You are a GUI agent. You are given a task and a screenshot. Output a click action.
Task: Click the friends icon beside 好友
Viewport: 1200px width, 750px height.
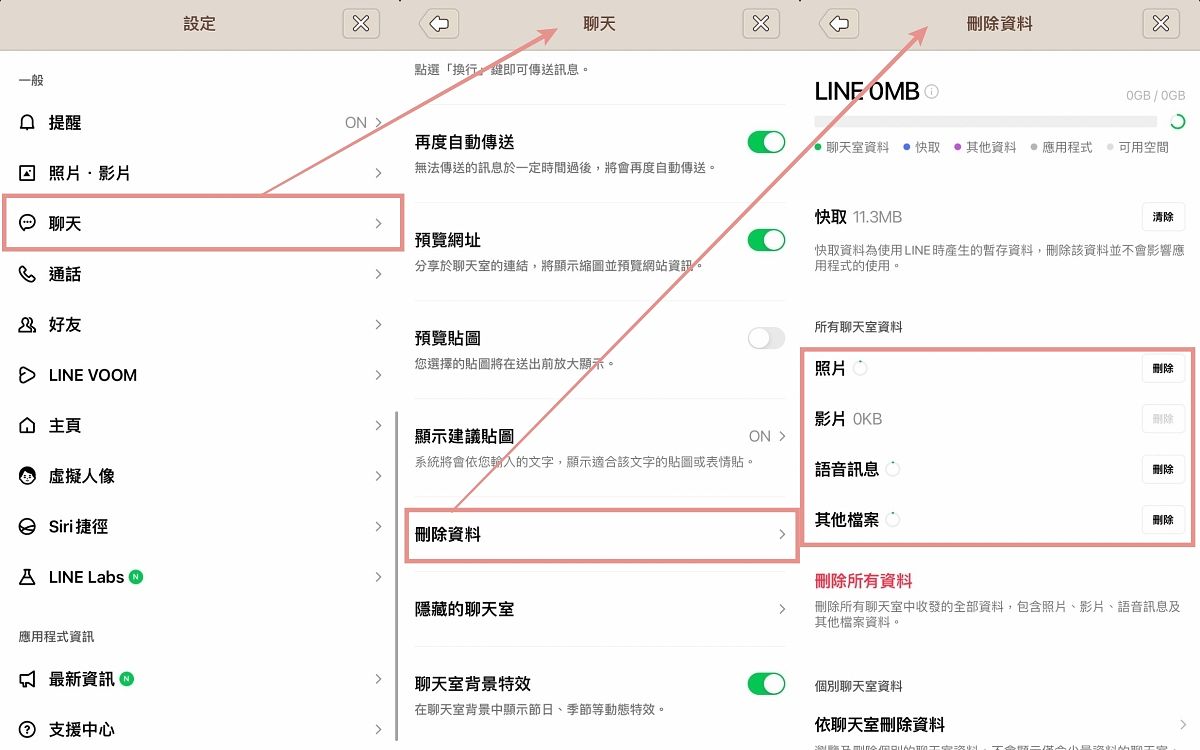[27, 325]
